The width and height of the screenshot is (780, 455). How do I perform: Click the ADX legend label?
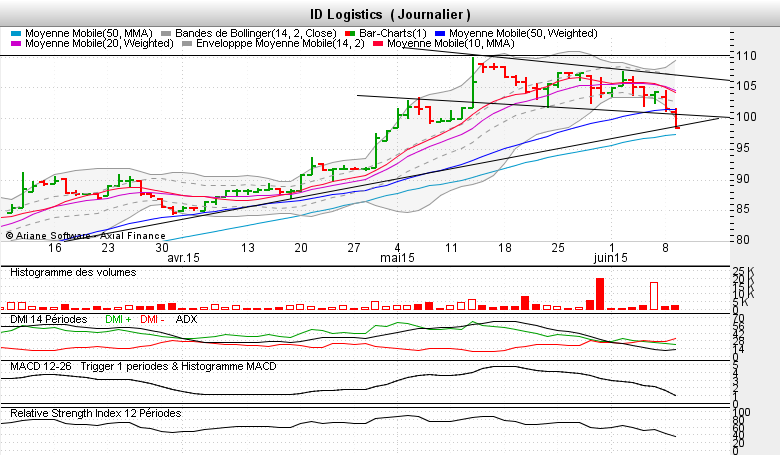[187, 319]
